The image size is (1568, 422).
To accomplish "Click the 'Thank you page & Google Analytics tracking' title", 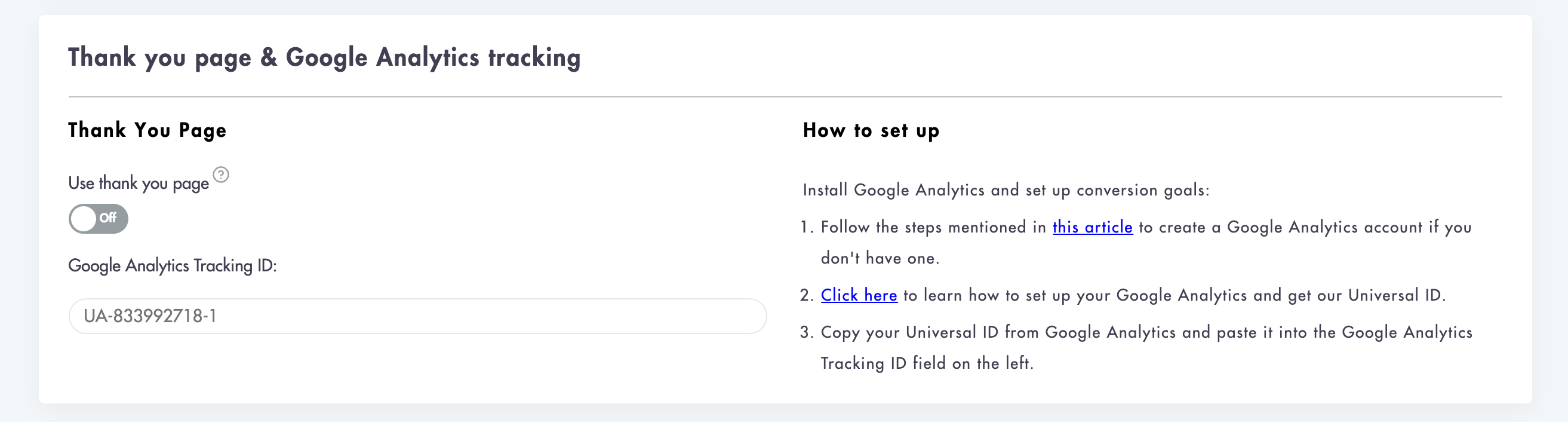I will coord(324,58).
